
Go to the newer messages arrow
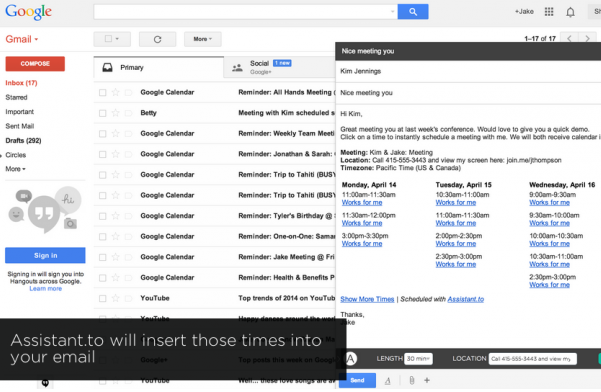569,38
